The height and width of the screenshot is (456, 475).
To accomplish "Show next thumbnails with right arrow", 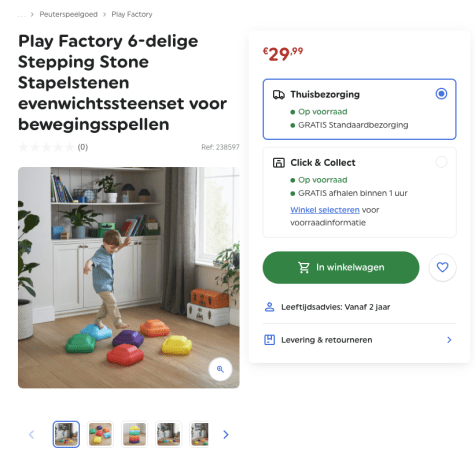I will pos(226,434).
